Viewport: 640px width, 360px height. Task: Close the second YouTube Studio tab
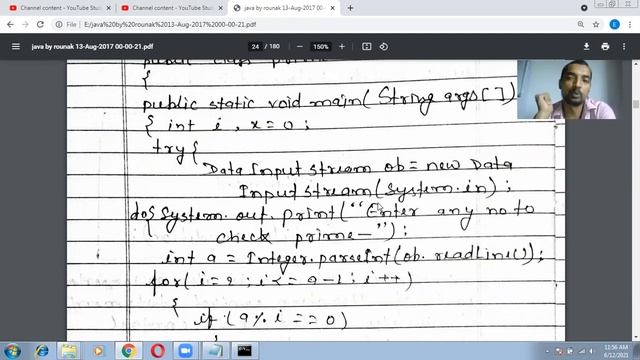[x=220, y=8]
